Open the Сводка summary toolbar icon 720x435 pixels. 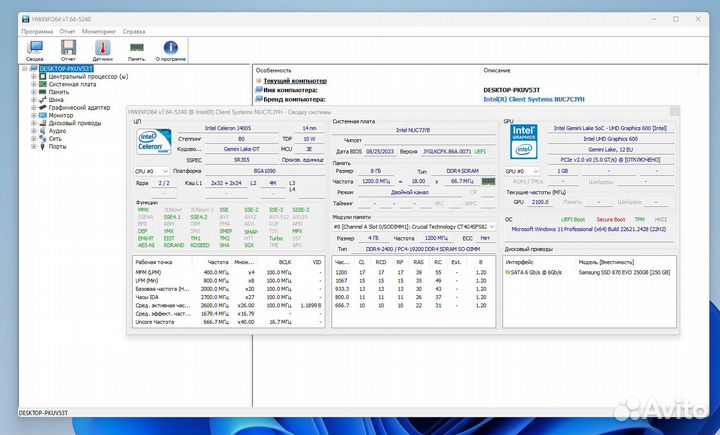tap(34, 51)
